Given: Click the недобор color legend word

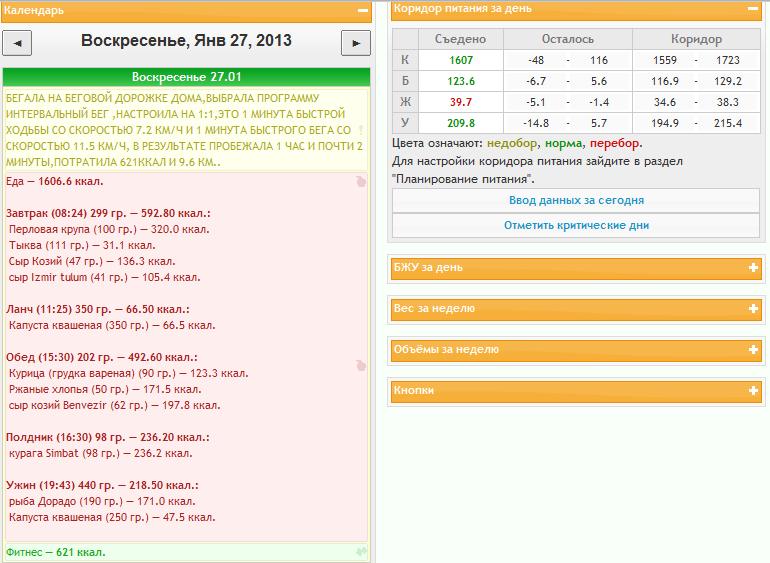Looking at the screenshot, I should pos(512,143).
